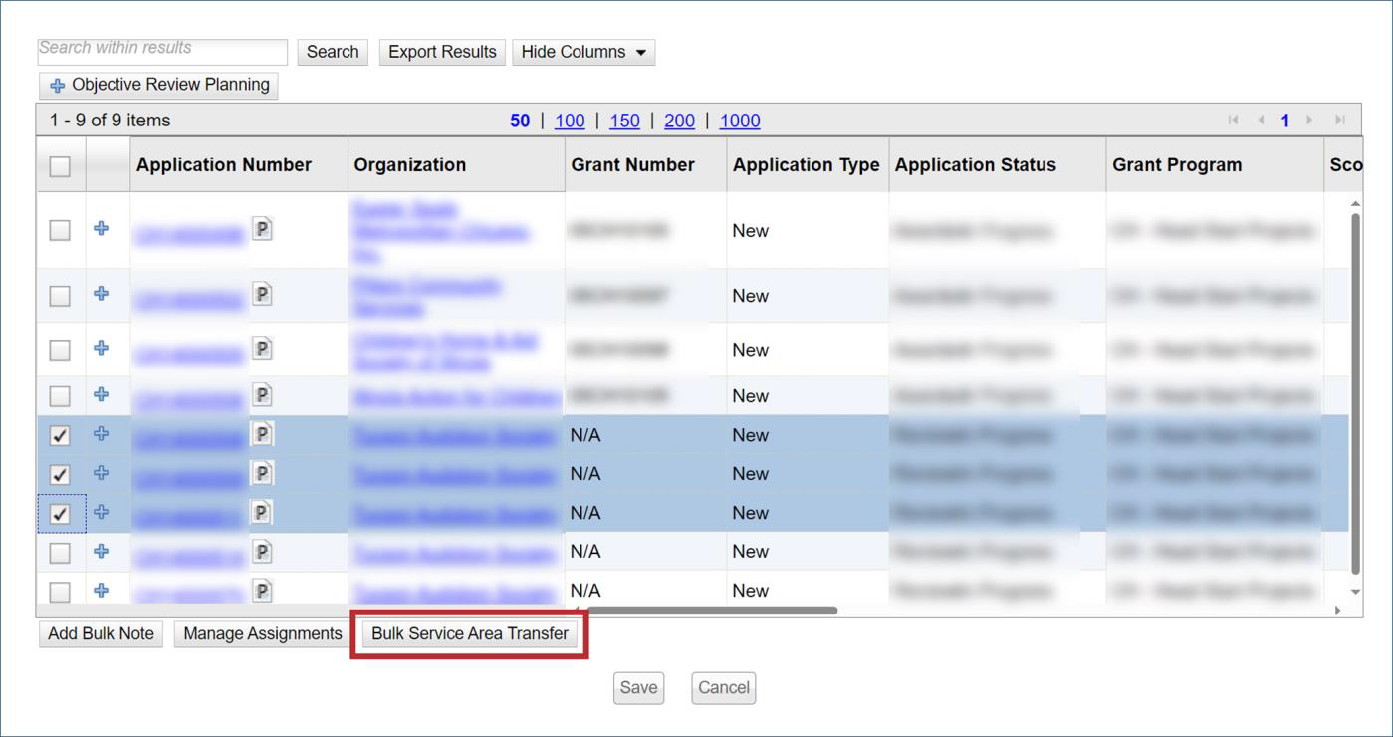Screen dimensions: 1393x737
Task: Uncheck the first selected highlighted row's checkbox
Action: (60, 436)
